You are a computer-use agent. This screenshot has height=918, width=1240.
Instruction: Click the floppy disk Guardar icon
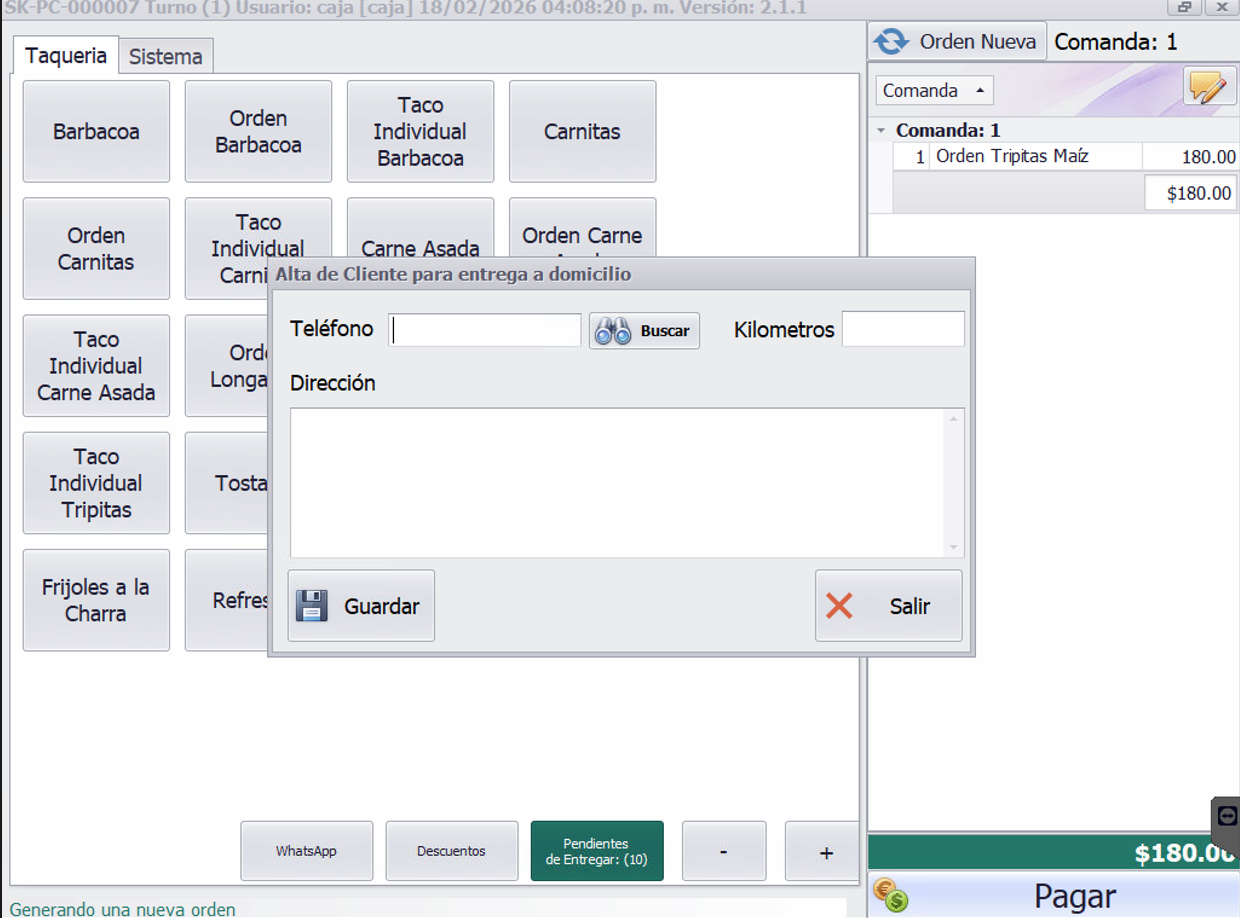point(312,606)
